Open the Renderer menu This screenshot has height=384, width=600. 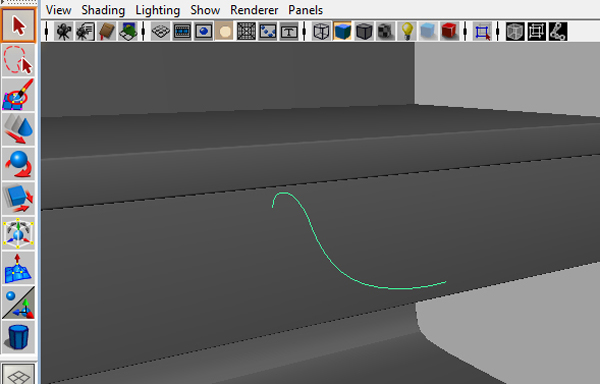254,10
